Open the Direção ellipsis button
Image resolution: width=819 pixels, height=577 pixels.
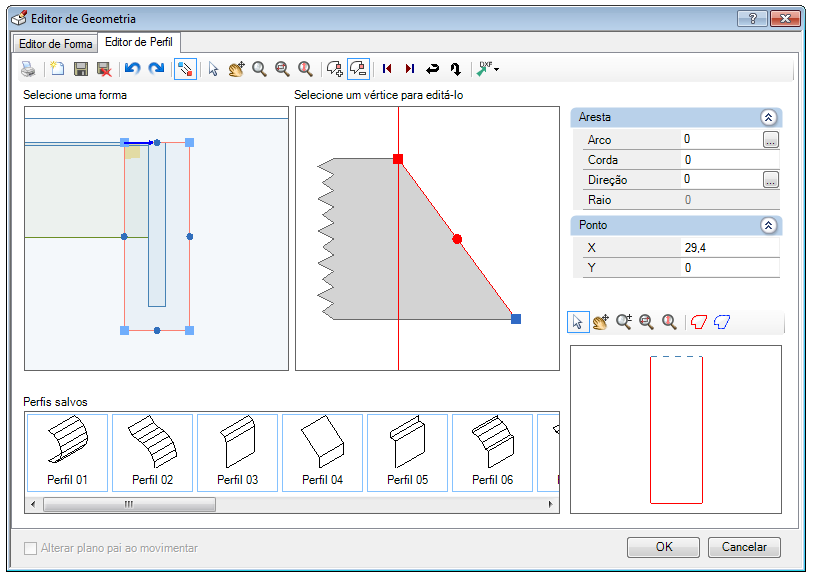pos(770,180)
